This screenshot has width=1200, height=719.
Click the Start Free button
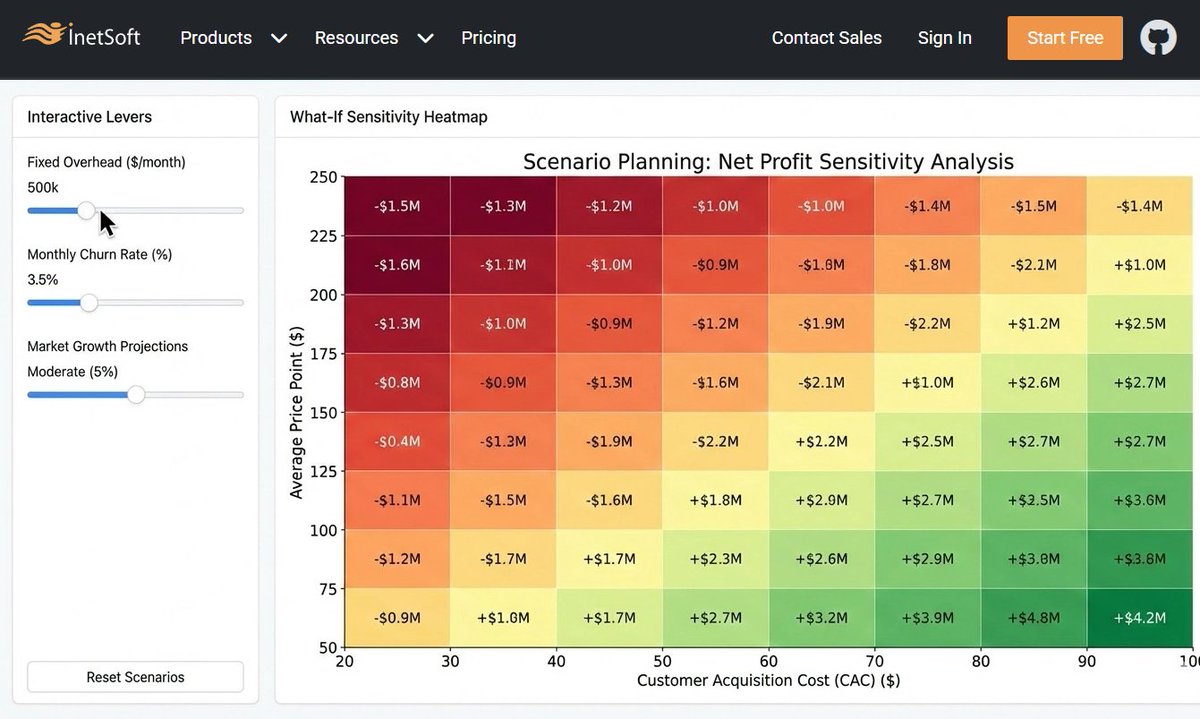[1065, 38]
